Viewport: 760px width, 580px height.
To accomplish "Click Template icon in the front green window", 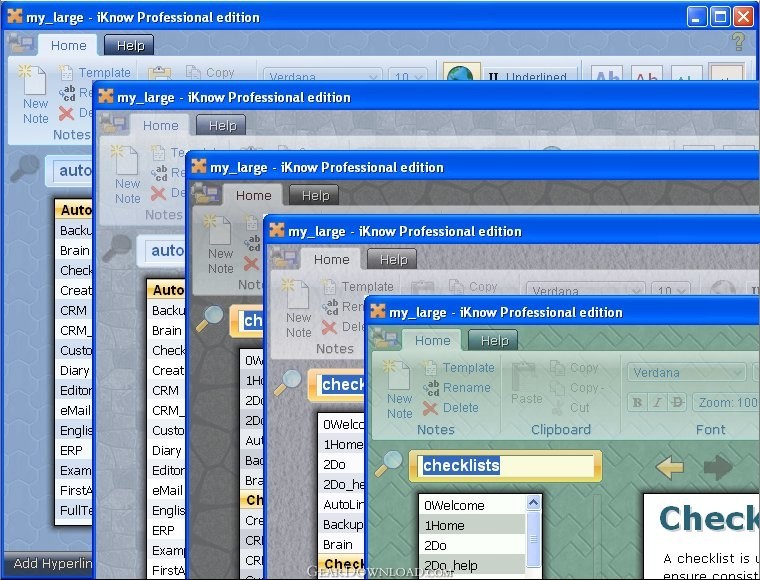I will (x=429, y=368).
